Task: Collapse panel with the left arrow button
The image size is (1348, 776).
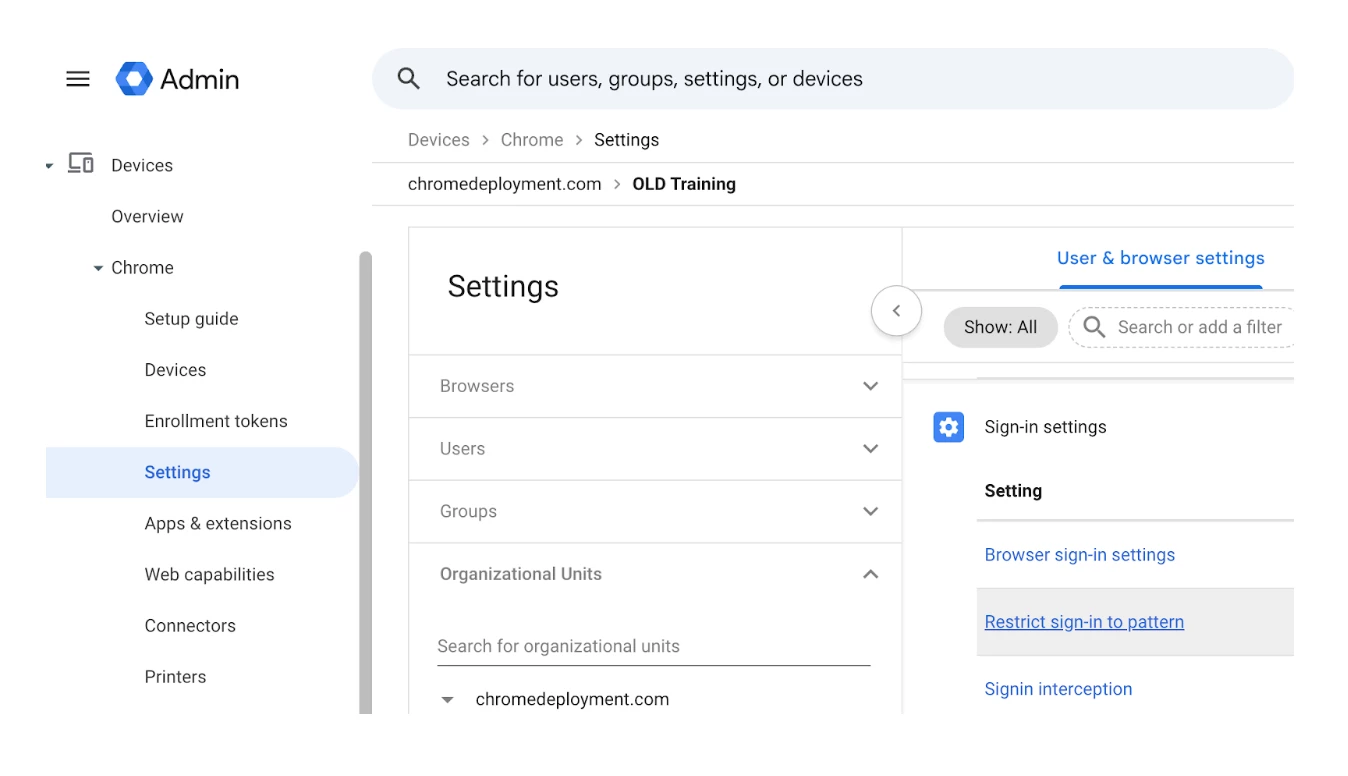Action: tap(896, 311)
